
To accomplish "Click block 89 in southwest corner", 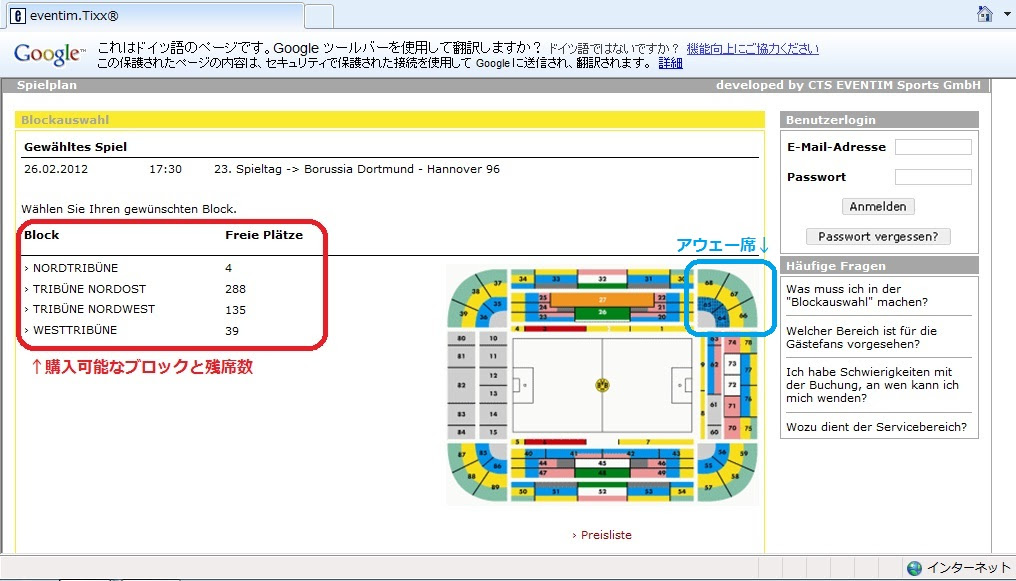I will pos(495,487).
